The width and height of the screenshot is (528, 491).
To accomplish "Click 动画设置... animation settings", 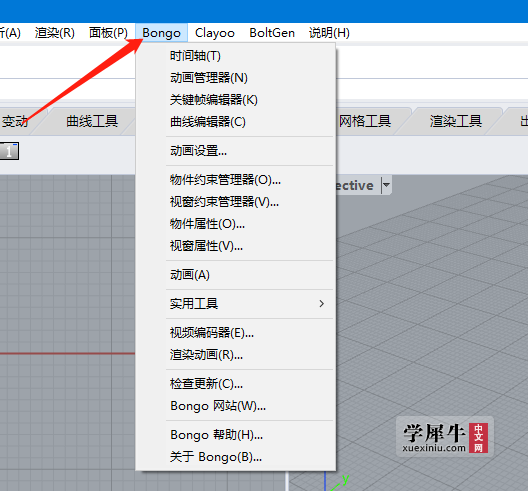I will (236, 151).
